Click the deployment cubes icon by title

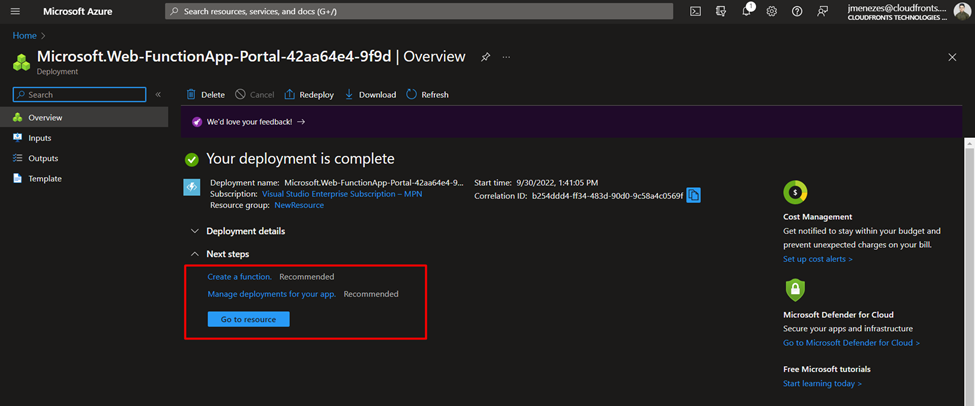click(22, 61)
